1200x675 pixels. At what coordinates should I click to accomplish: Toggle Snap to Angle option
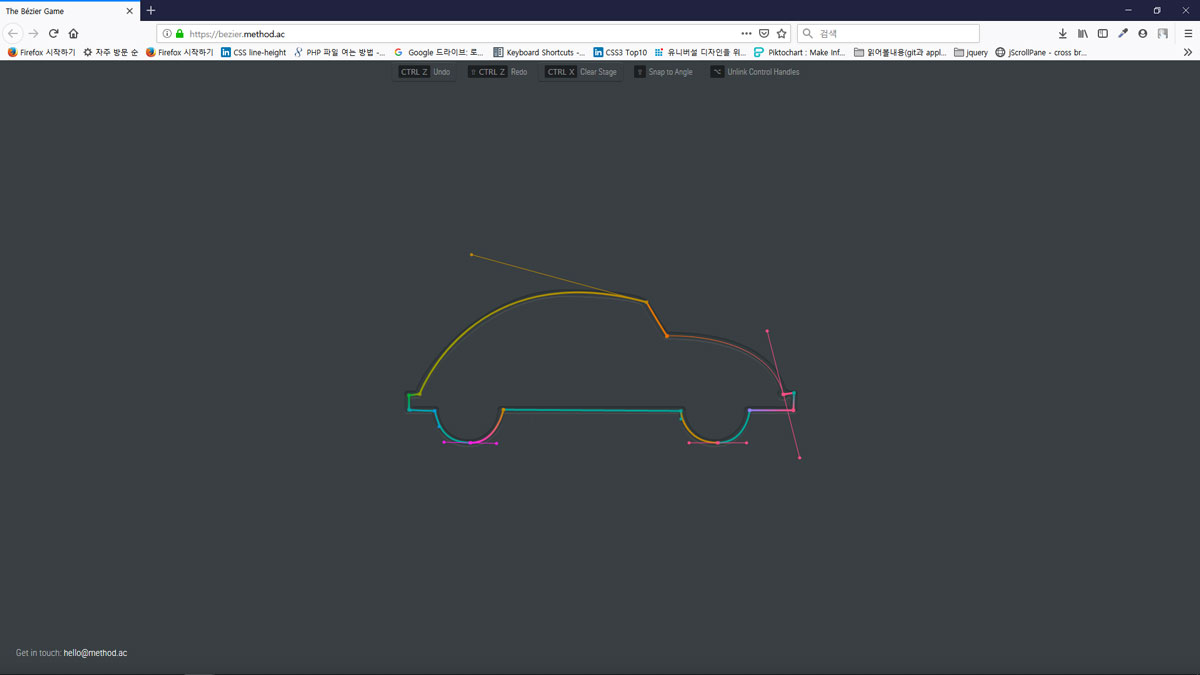[662, 72]
